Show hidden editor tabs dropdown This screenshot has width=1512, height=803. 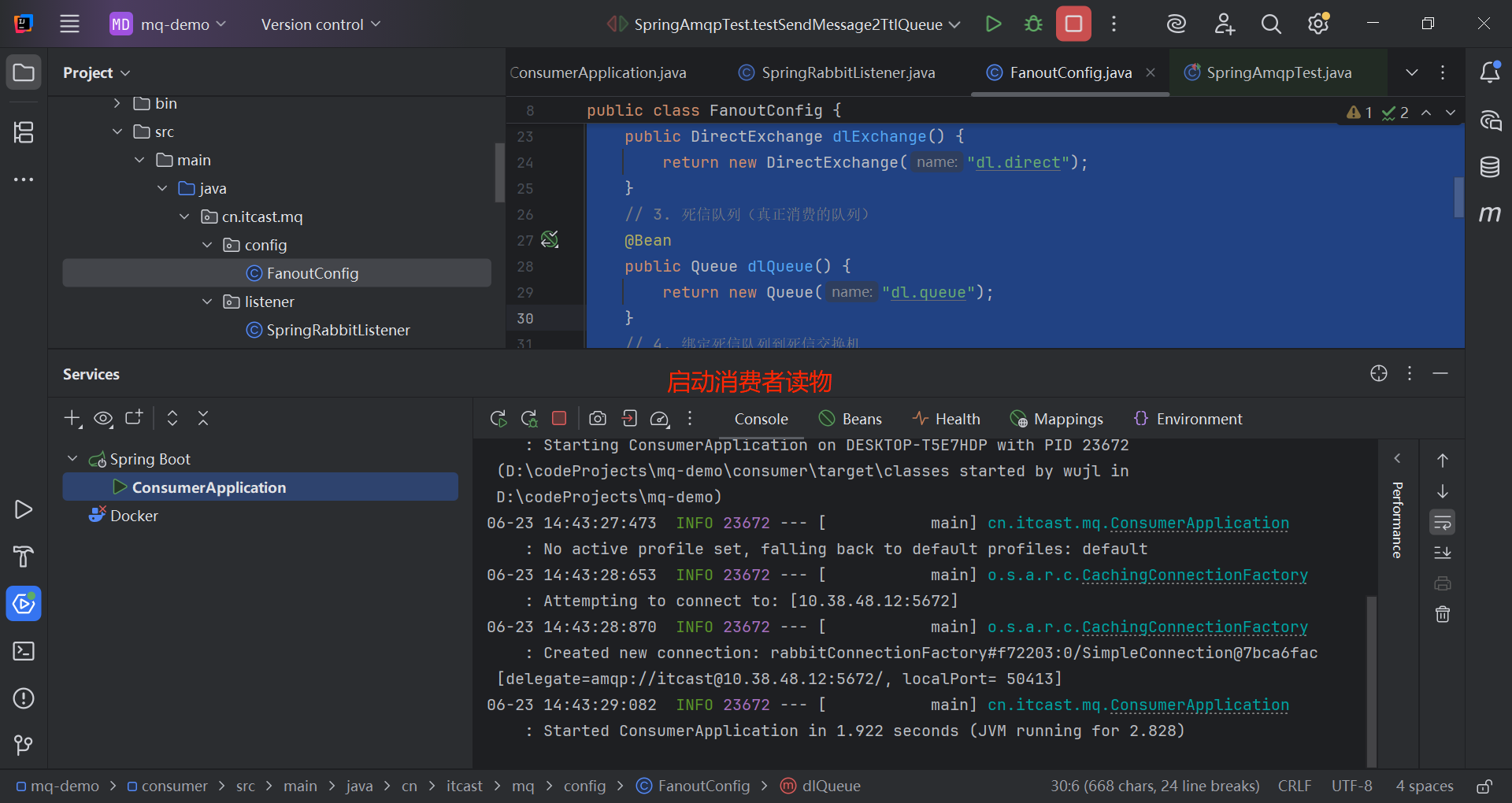(x=1412, y=72)
